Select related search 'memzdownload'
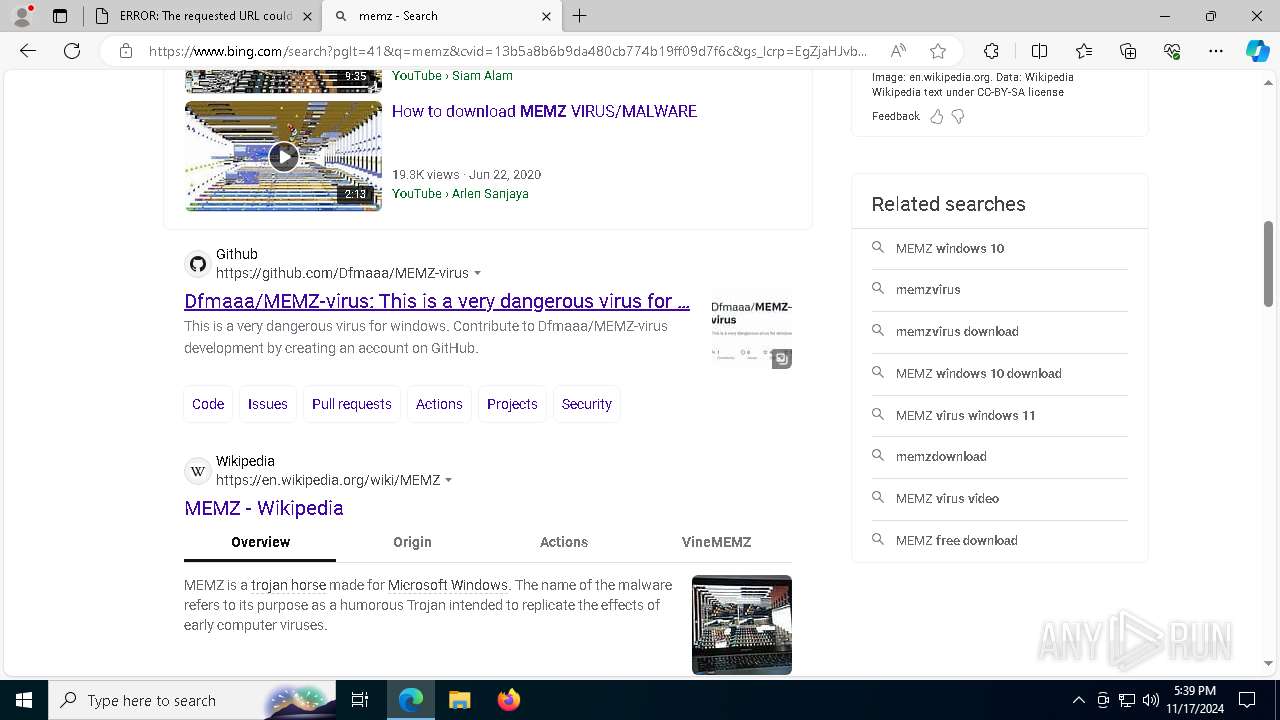1280x720 pixels. tap(1000, 457)
